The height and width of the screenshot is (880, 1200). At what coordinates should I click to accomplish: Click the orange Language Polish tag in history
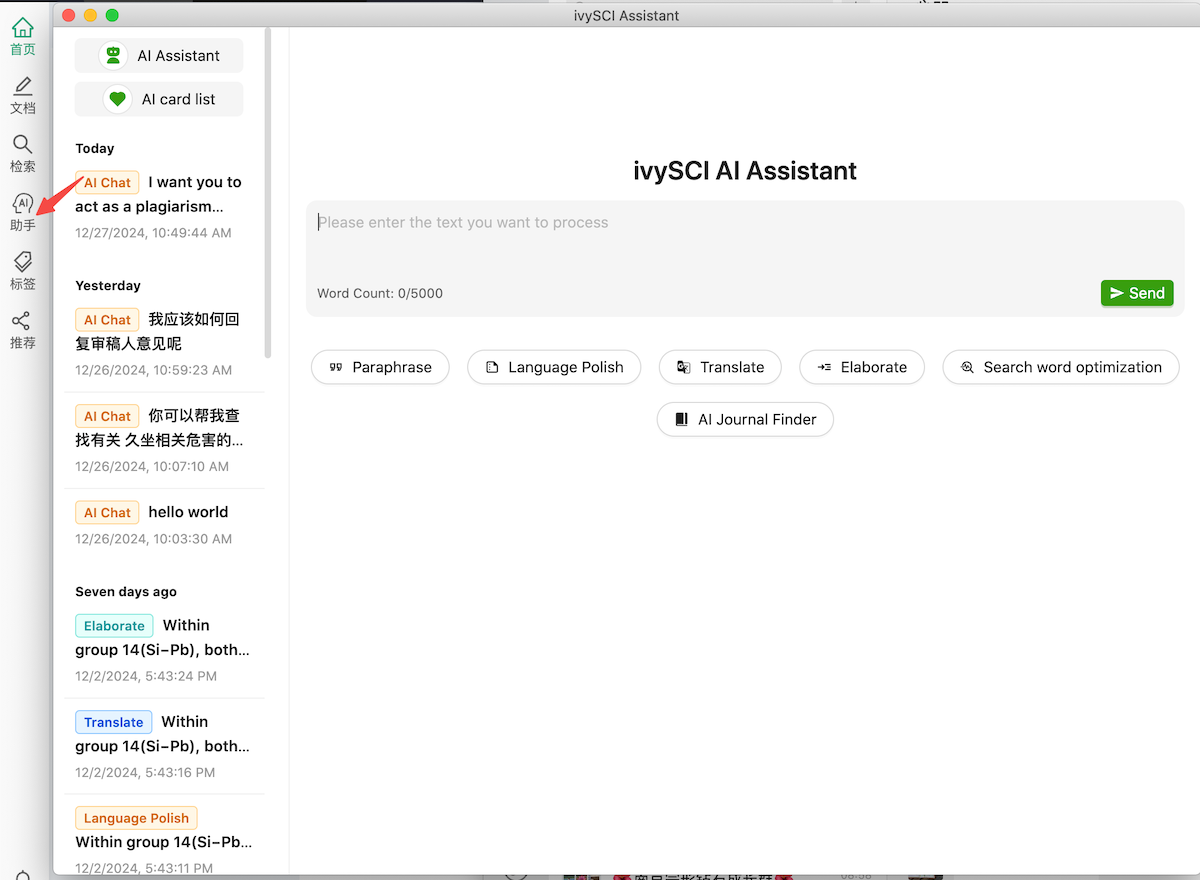point(136,818)
